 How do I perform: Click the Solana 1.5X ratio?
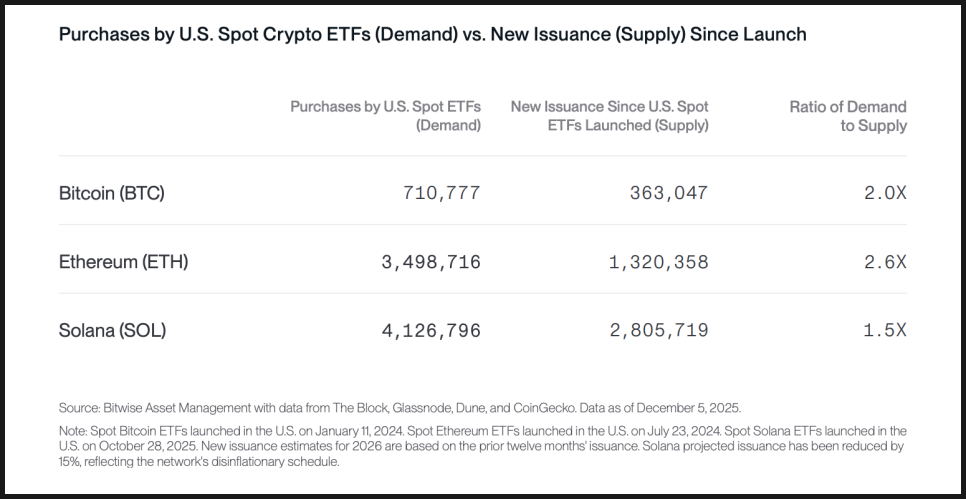pyautogui.click(x=885, y=330)
